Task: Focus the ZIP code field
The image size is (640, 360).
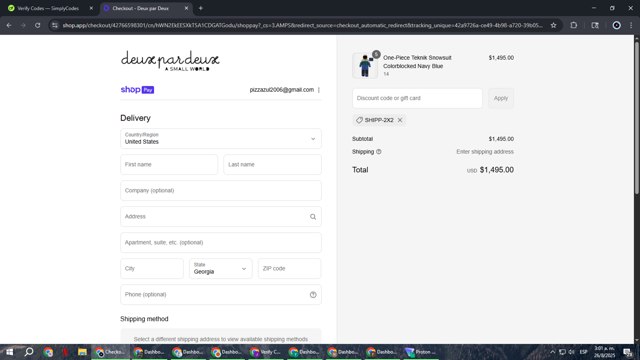Action: [x=289, y=269]
